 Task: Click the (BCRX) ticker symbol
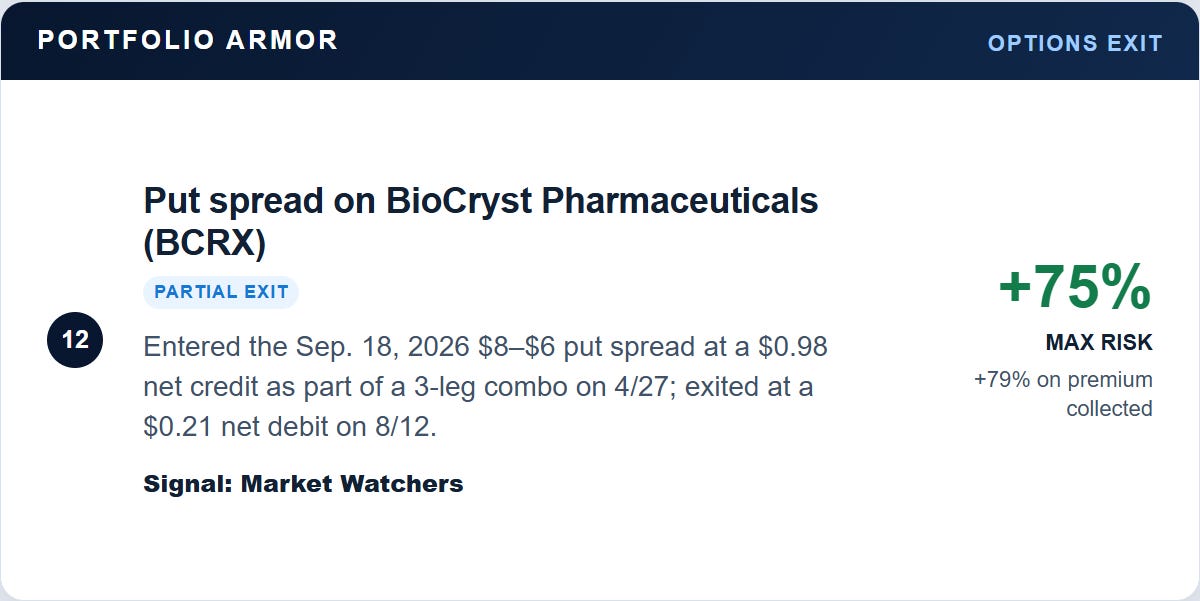(x=205, y=243)
